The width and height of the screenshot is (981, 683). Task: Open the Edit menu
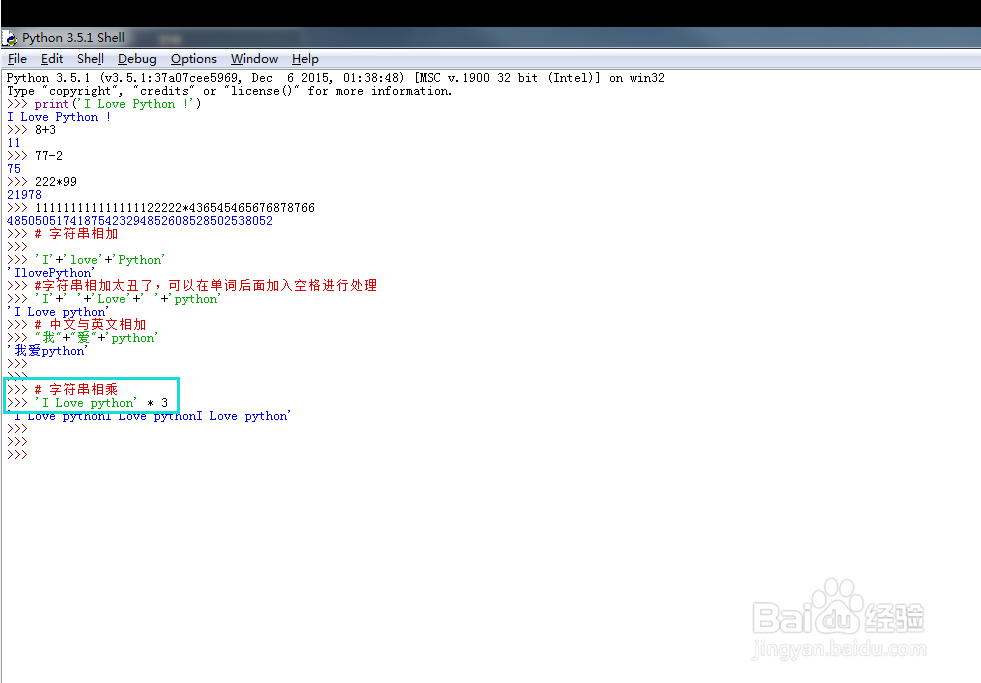(51, 59)
